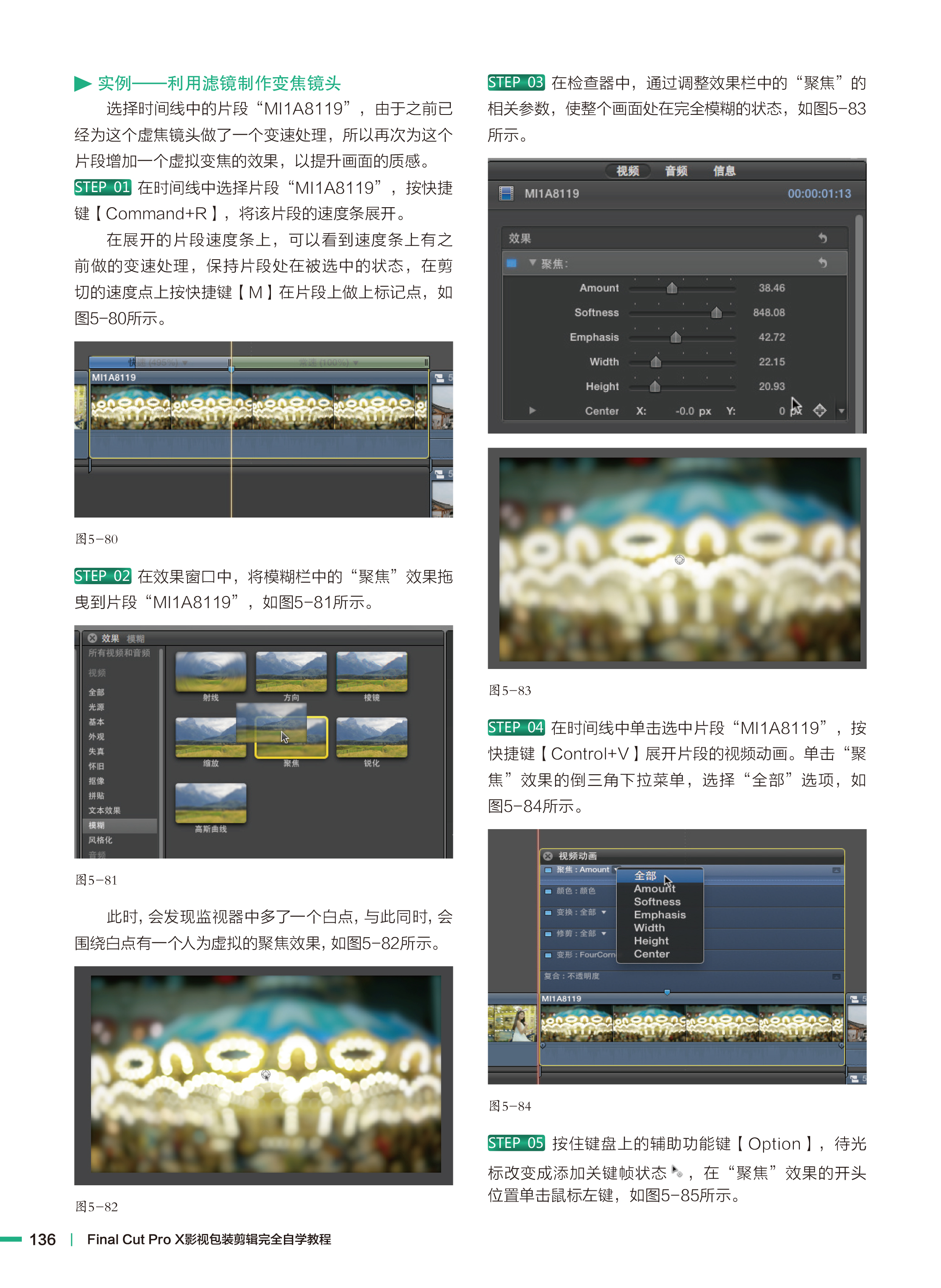This screenshot has width=941, height=1288.
Task: Choose 全部 in the popup menu
Action: pyautogui.click(x=645, y=876)
